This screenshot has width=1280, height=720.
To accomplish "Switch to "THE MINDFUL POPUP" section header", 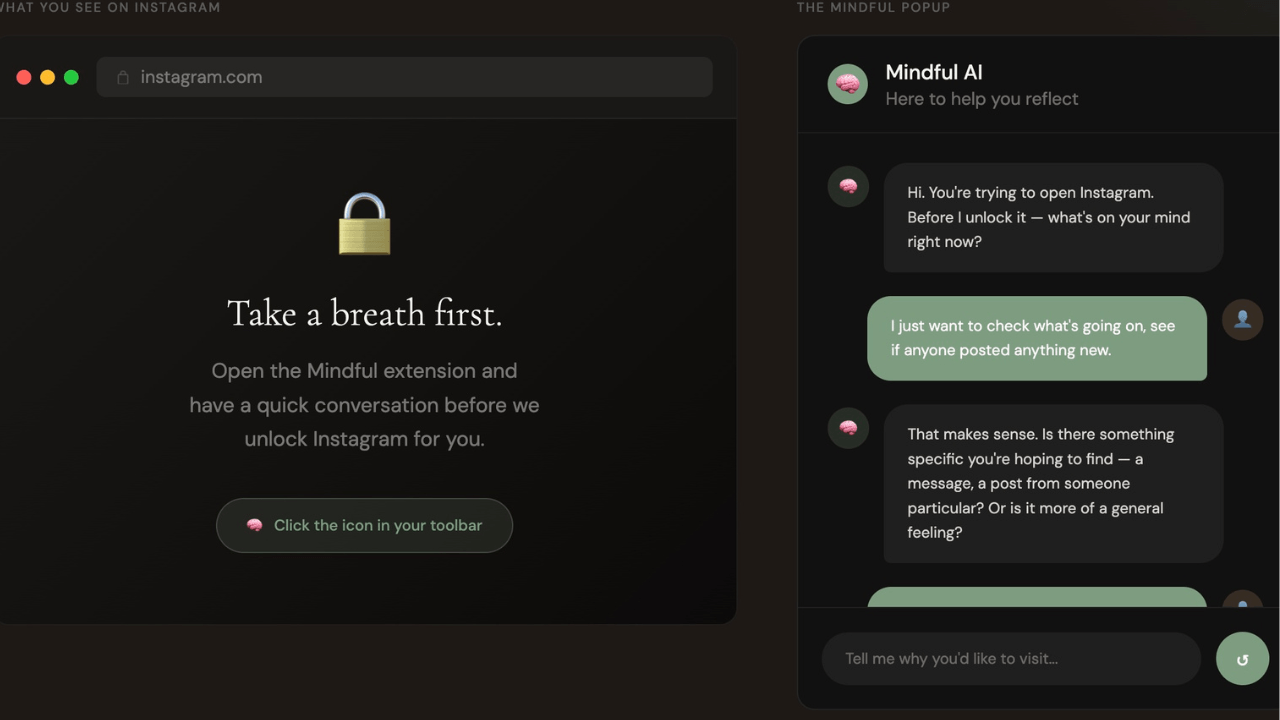I will click(x=873, y=7).
